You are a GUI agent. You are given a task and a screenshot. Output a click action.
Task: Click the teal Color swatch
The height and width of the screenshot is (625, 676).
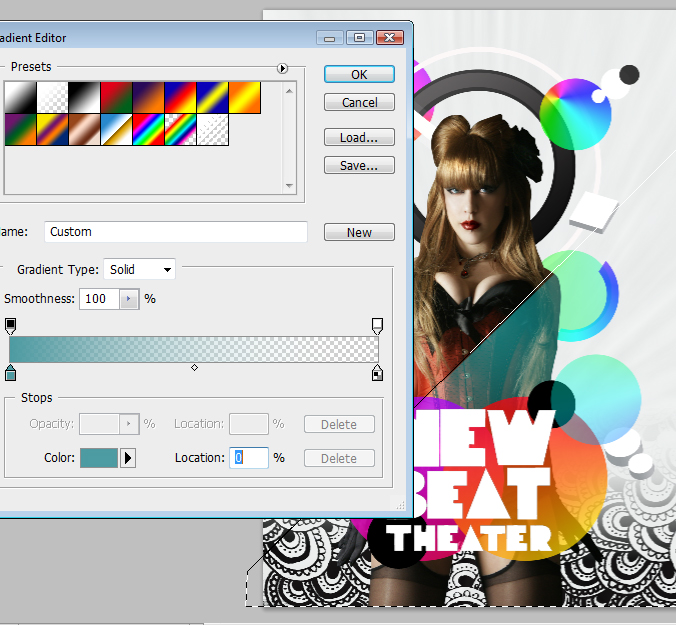[99, 458]
